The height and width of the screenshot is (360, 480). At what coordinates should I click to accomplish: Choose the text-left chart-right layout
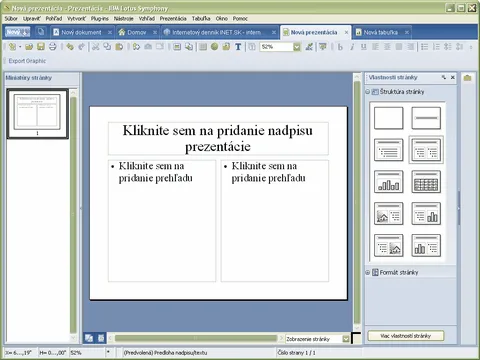[x=426, y=214]
